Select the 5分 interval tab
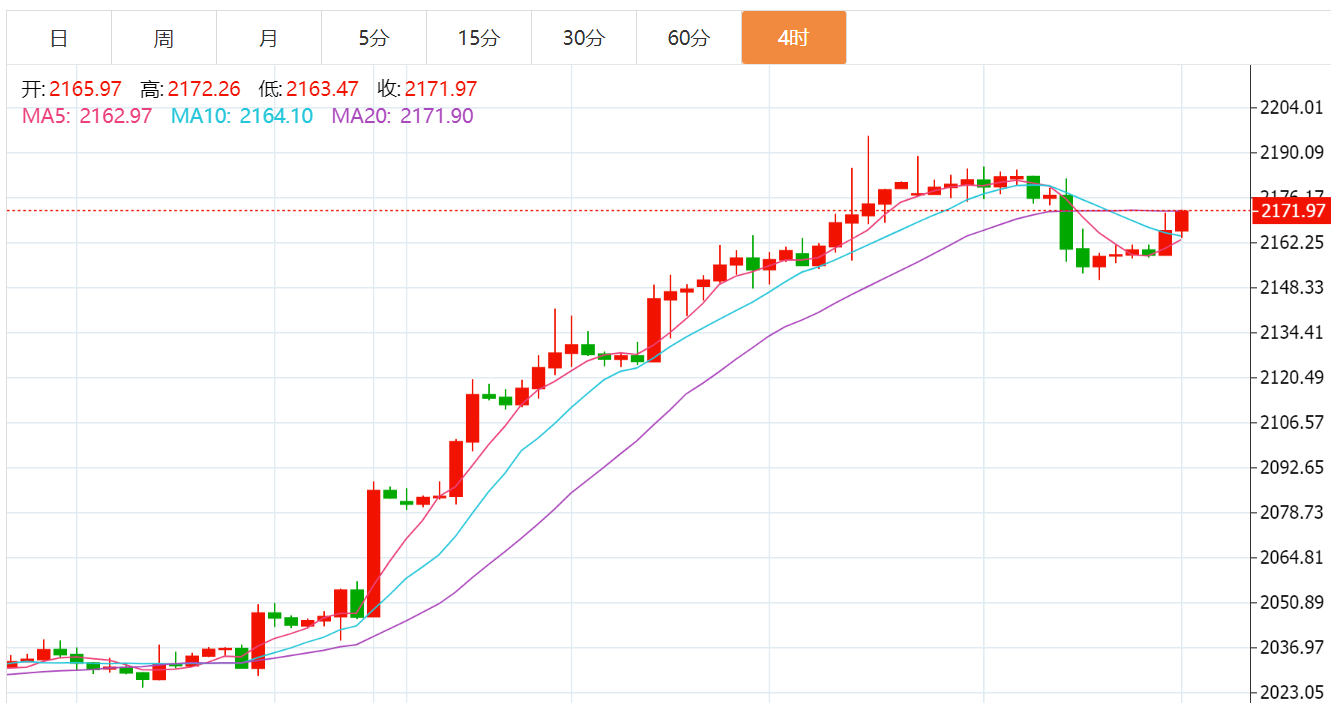The width and height of the screenshot is (1331, 703). tap(374, 38)
